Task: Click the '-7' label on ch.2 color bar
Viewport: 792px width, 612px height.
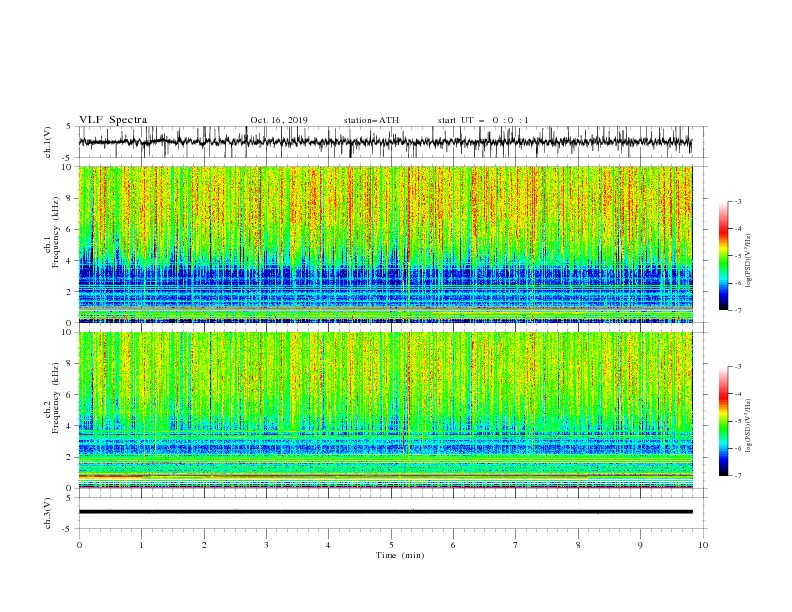Action: coord(738,475)
